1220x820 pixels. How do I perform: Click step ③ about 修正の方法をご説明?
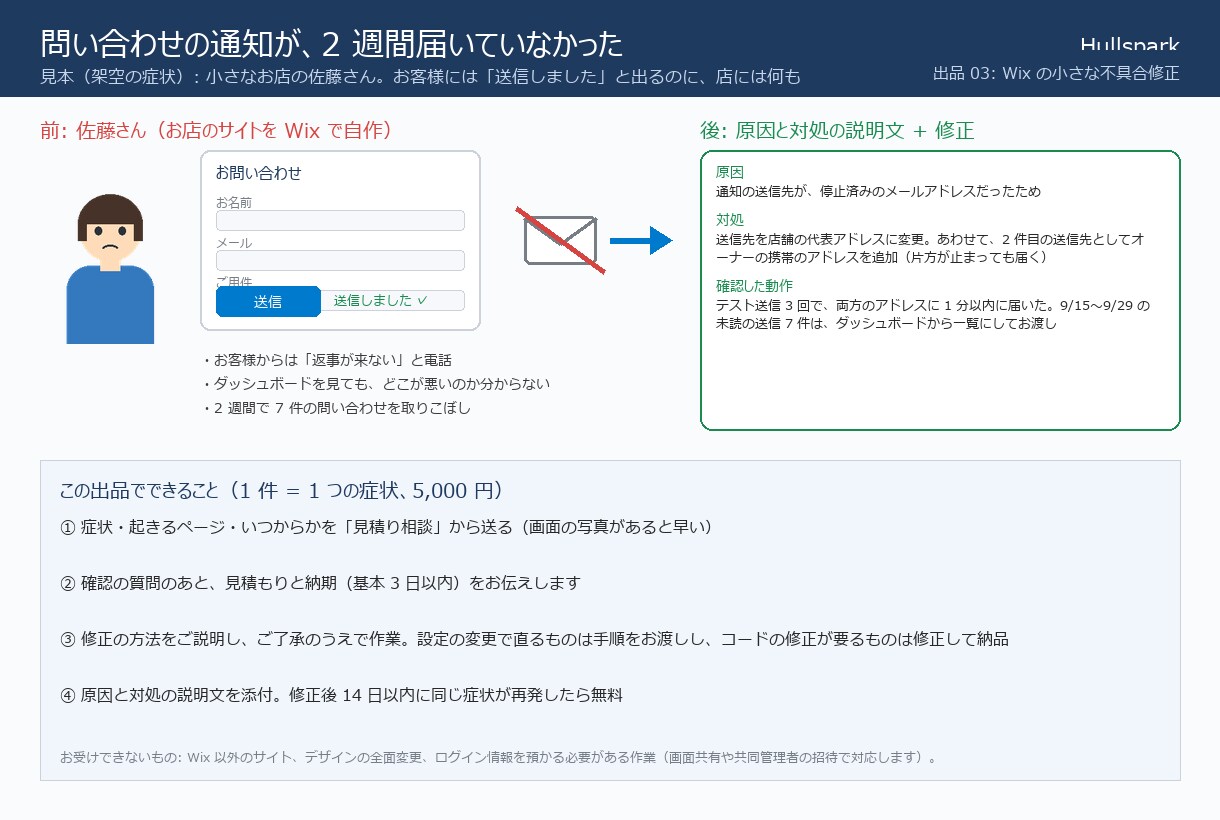coord(534,639)
